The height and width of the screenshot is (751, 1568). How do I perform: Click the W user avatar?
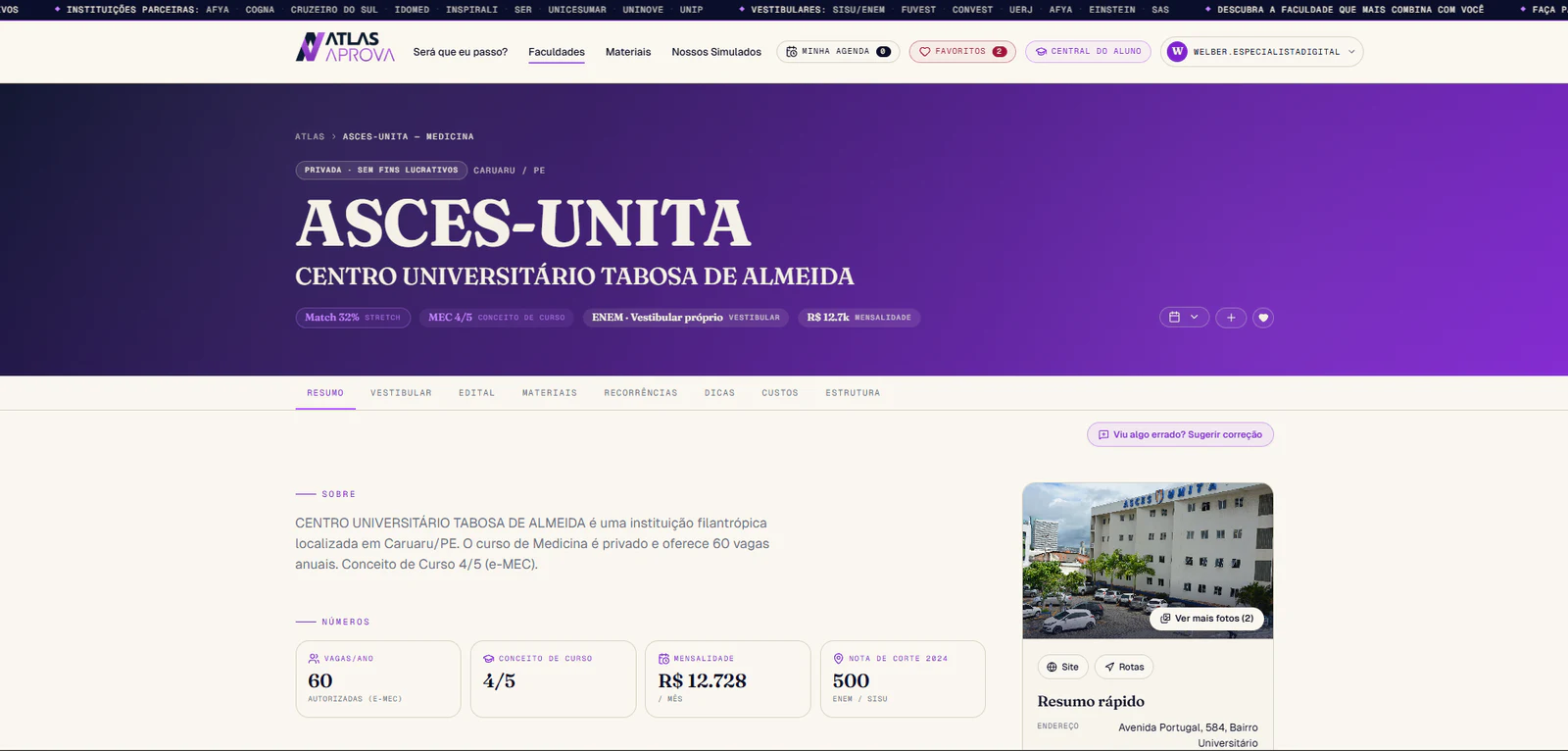1178,52
